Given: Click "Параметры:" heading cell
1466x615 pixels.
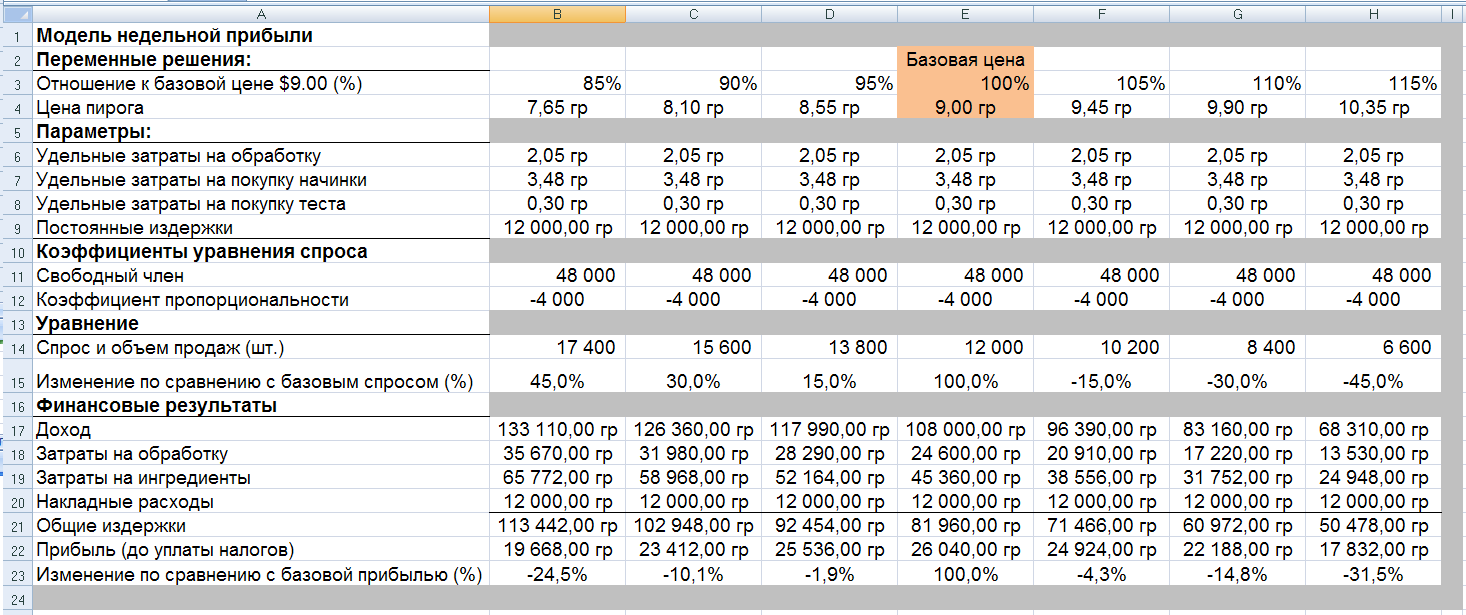Looking at the screenshot, I should click(261, 131).
